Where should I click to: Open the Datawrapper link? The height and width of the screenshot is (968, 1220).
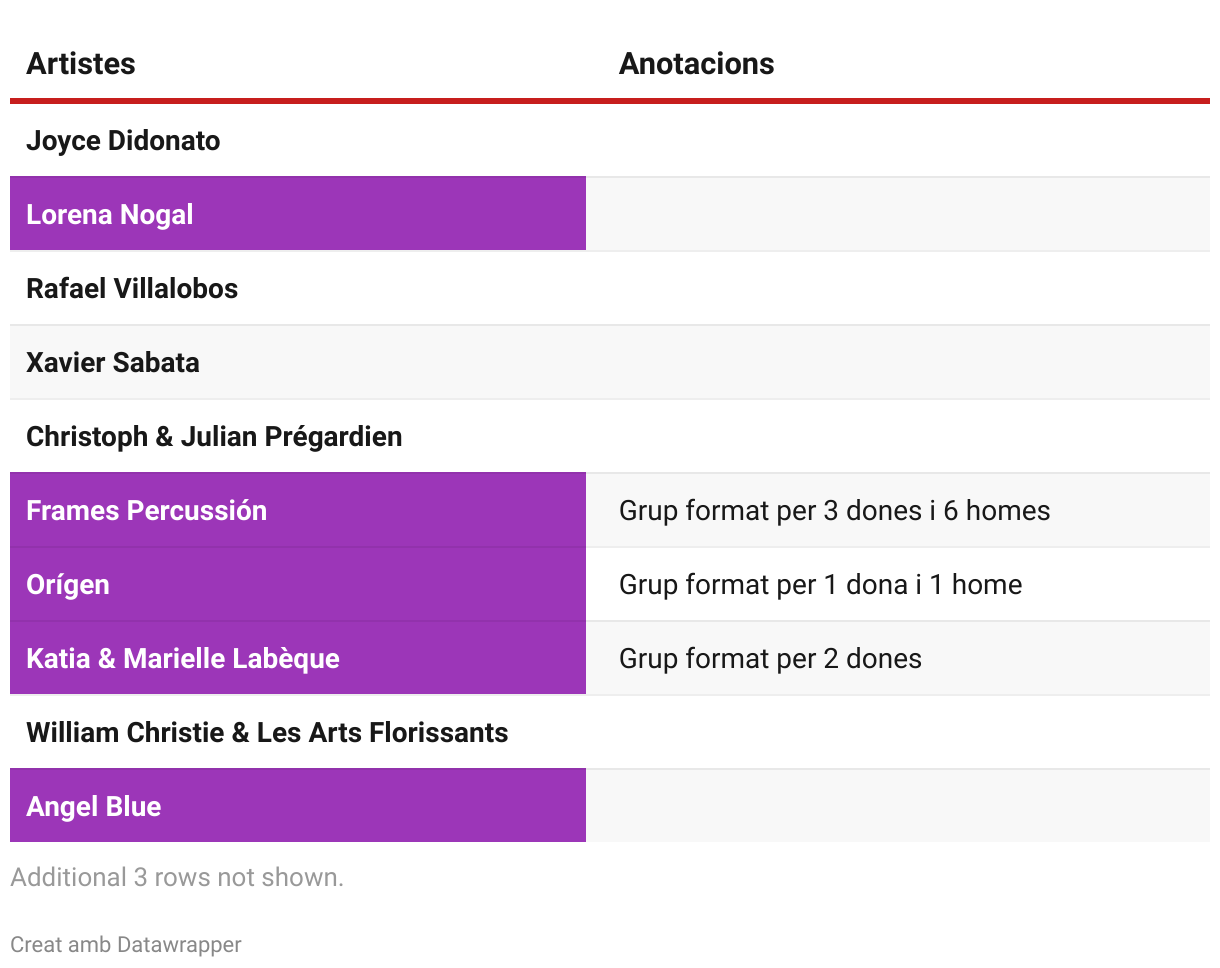179,945
